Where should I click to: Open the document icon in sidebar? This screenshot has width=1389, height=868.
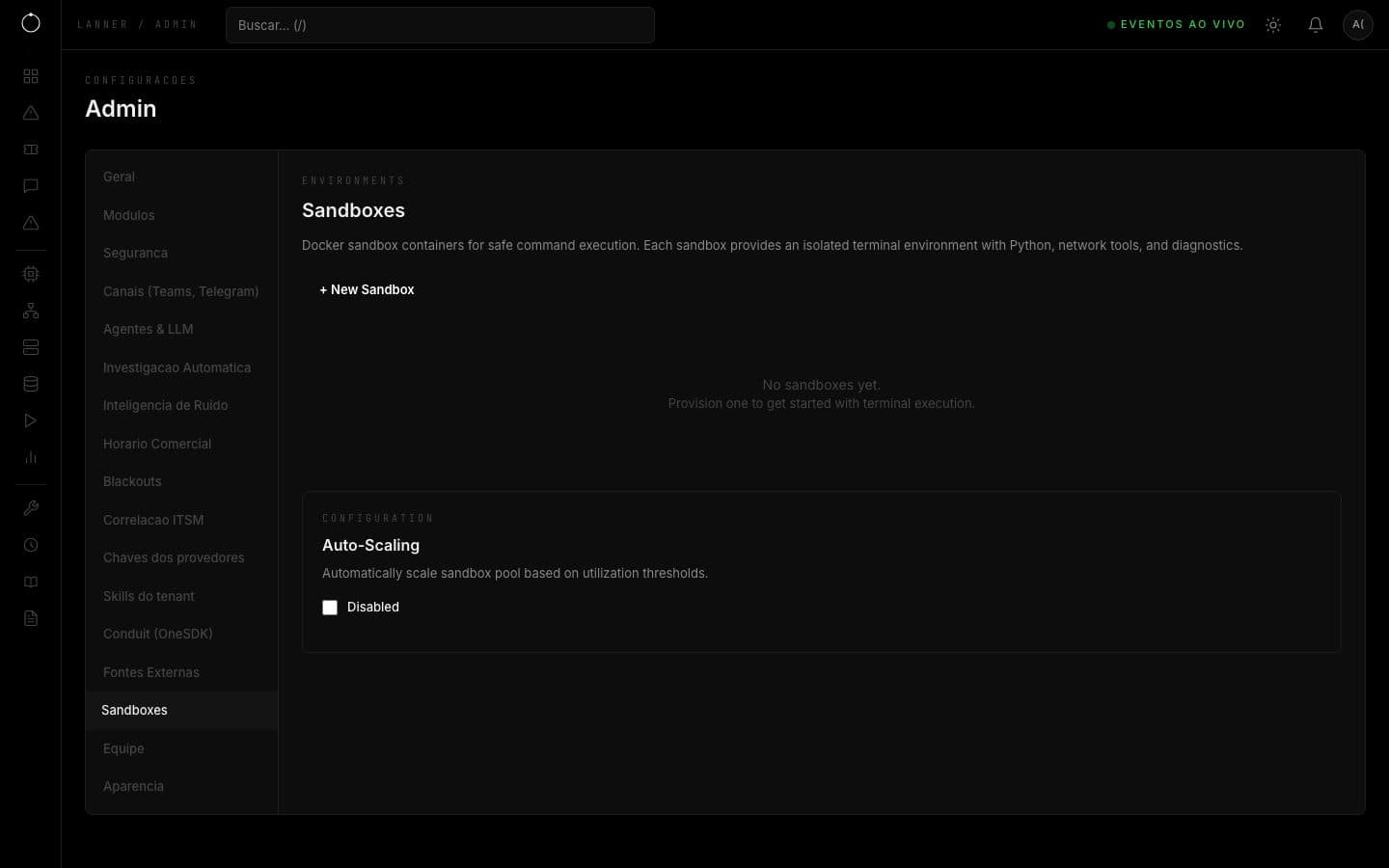pos(31,618)
